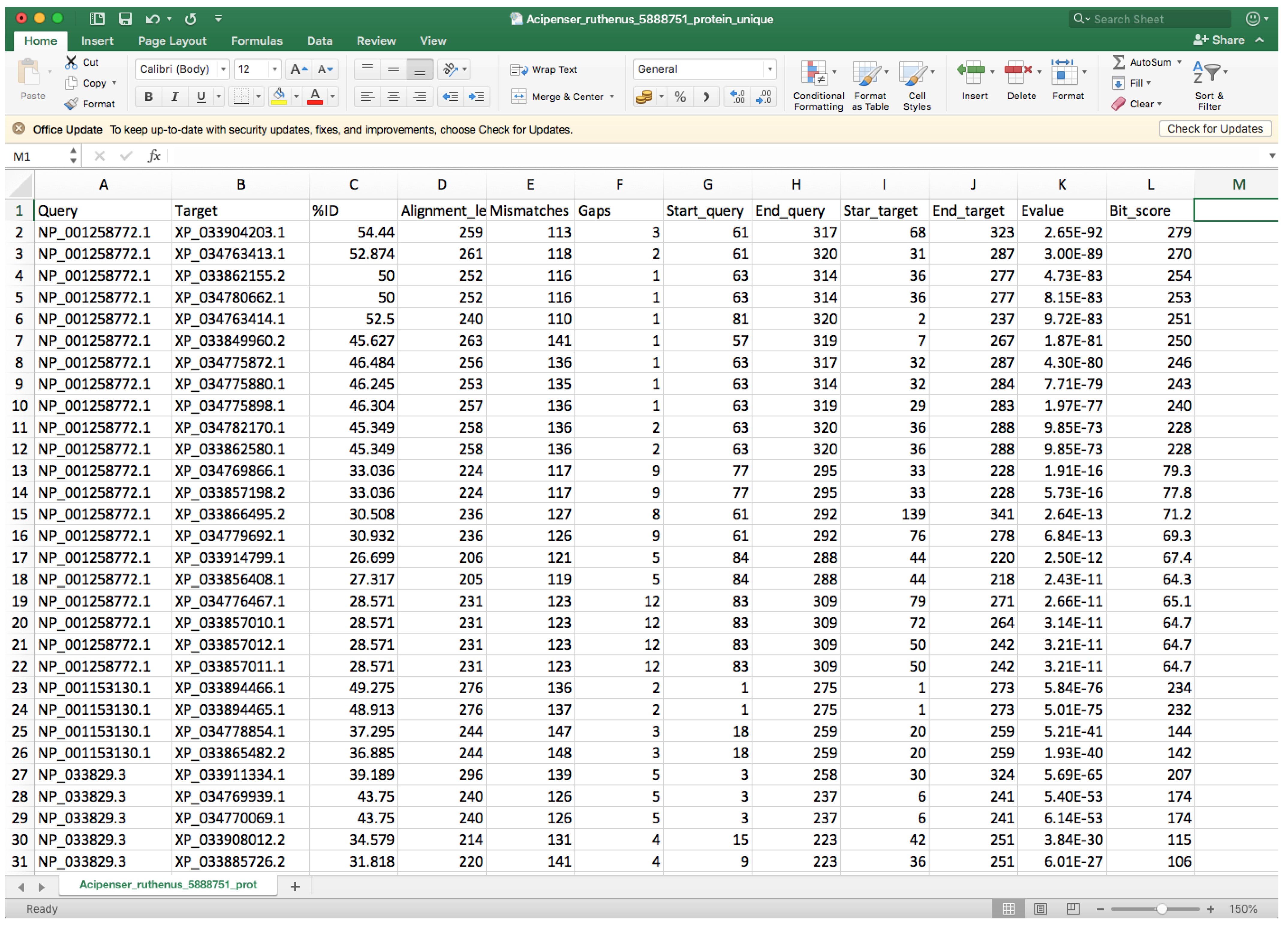Click the Increase decimal icon
The width and height of the screenshot is (1288, 931).
tap(737, 97)
